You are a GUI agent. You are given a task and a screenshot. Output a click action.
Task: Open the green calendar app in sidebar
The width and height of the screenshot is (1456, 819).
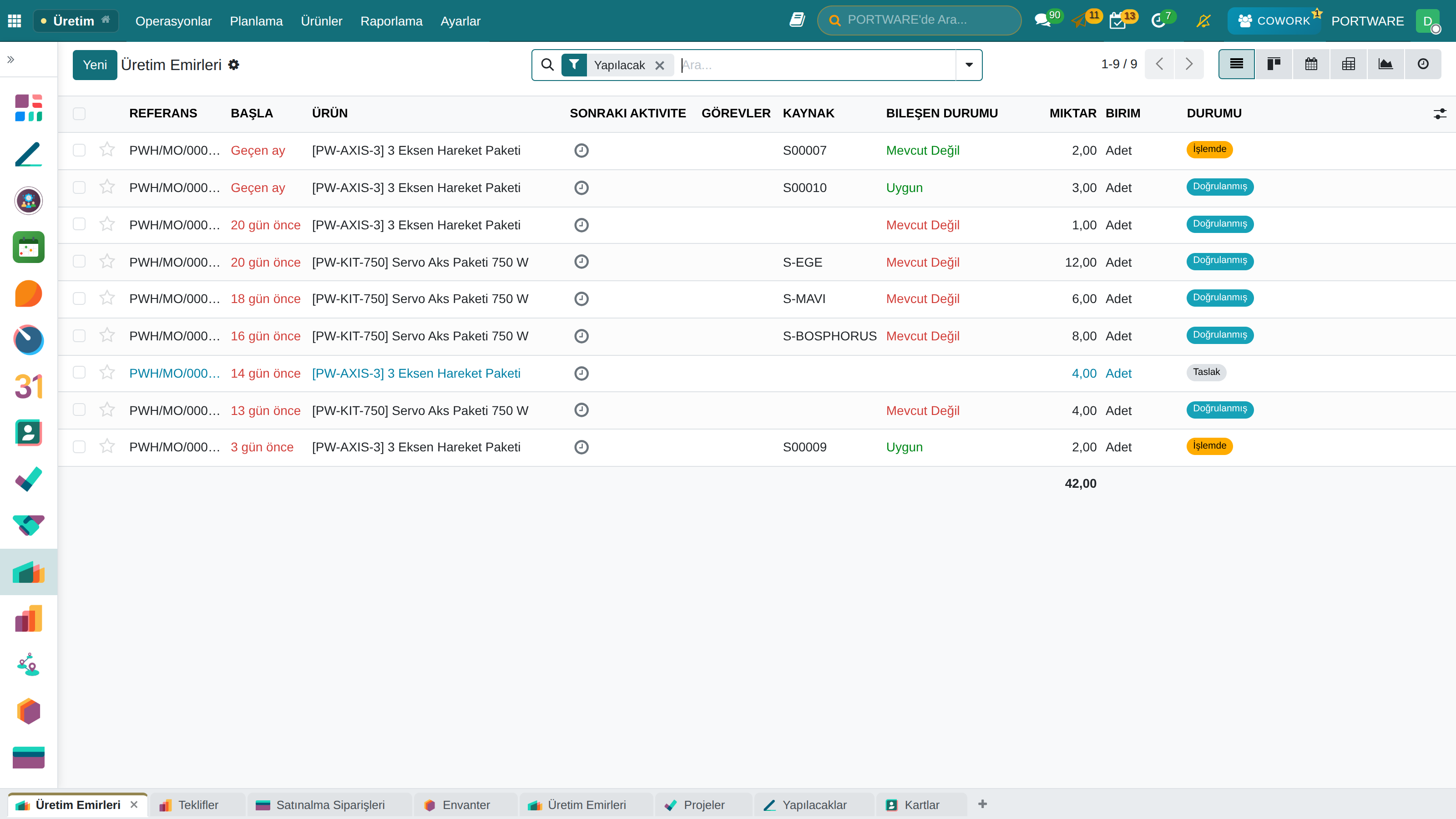28,247
